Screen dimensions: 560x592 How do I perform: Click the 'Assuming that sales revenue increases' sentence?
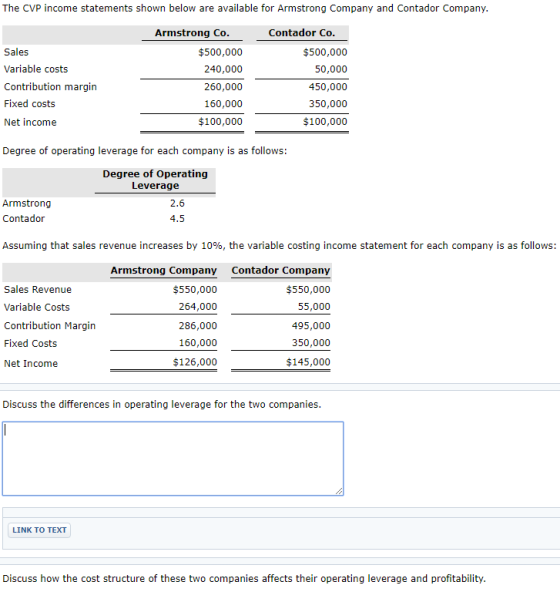point(279,246)
